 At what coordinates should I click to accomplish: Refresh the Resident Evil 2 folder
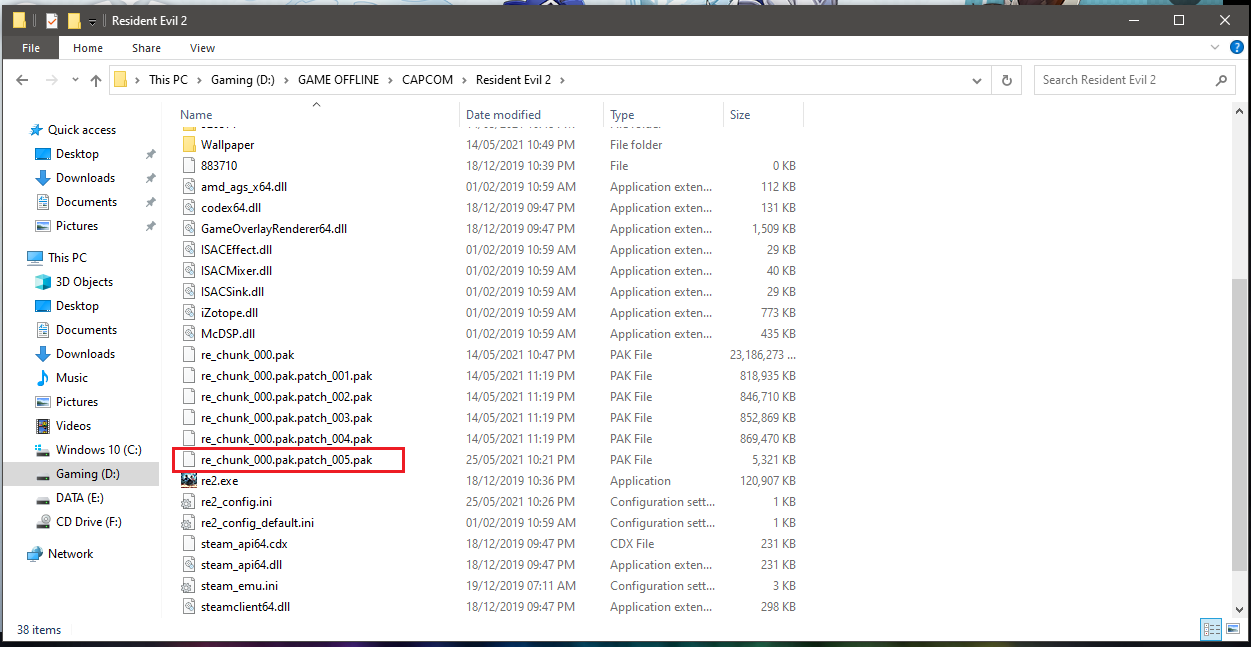pyautogui.click(x=1007, y=80)
